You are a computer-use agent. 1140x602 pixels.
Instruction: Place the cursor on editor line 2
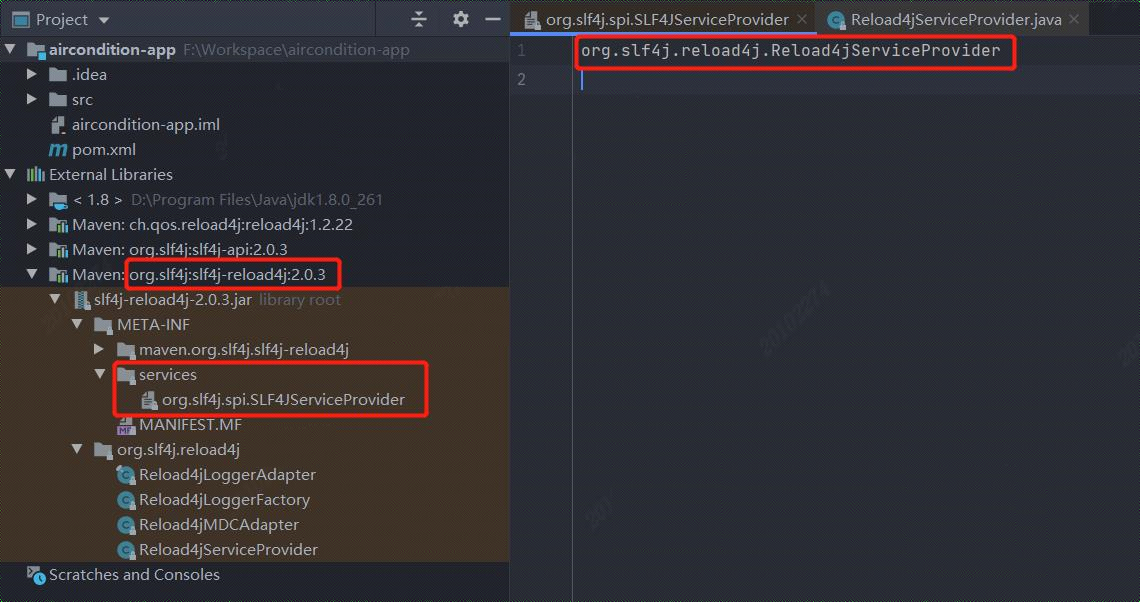click(x=856, y=79)
